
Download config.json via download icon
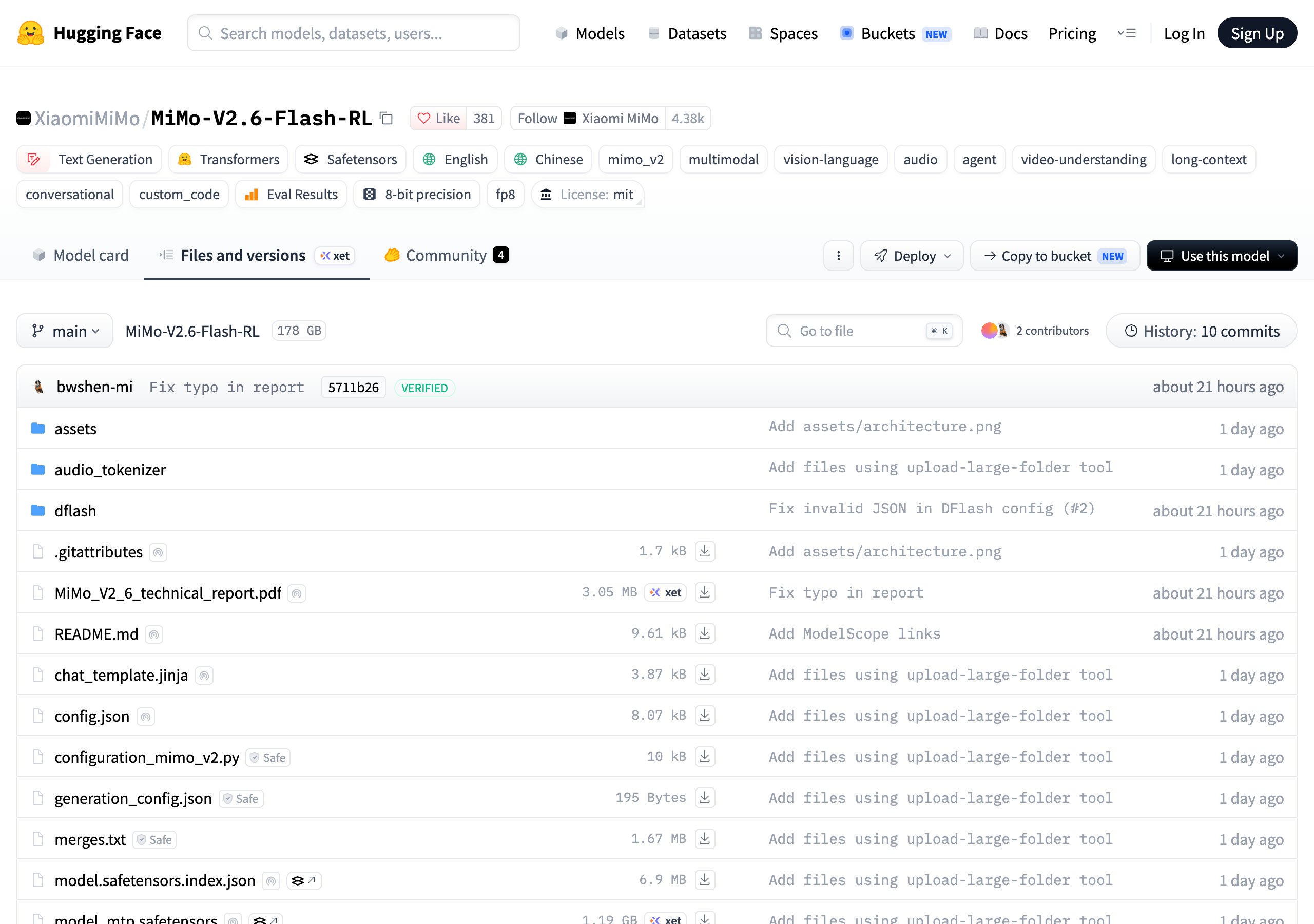pos(705,716)
